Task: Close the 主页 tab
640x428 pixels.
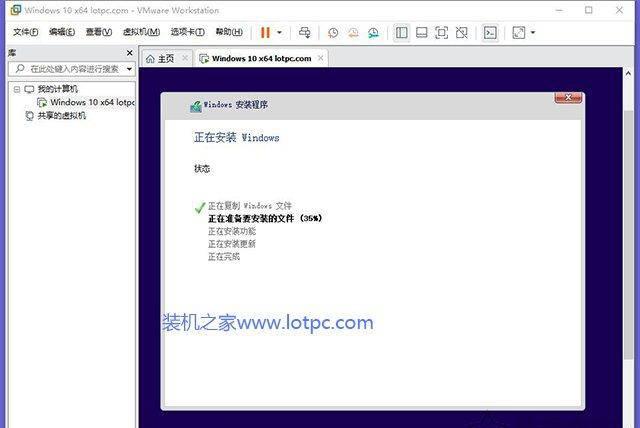Action: (185, 58)
